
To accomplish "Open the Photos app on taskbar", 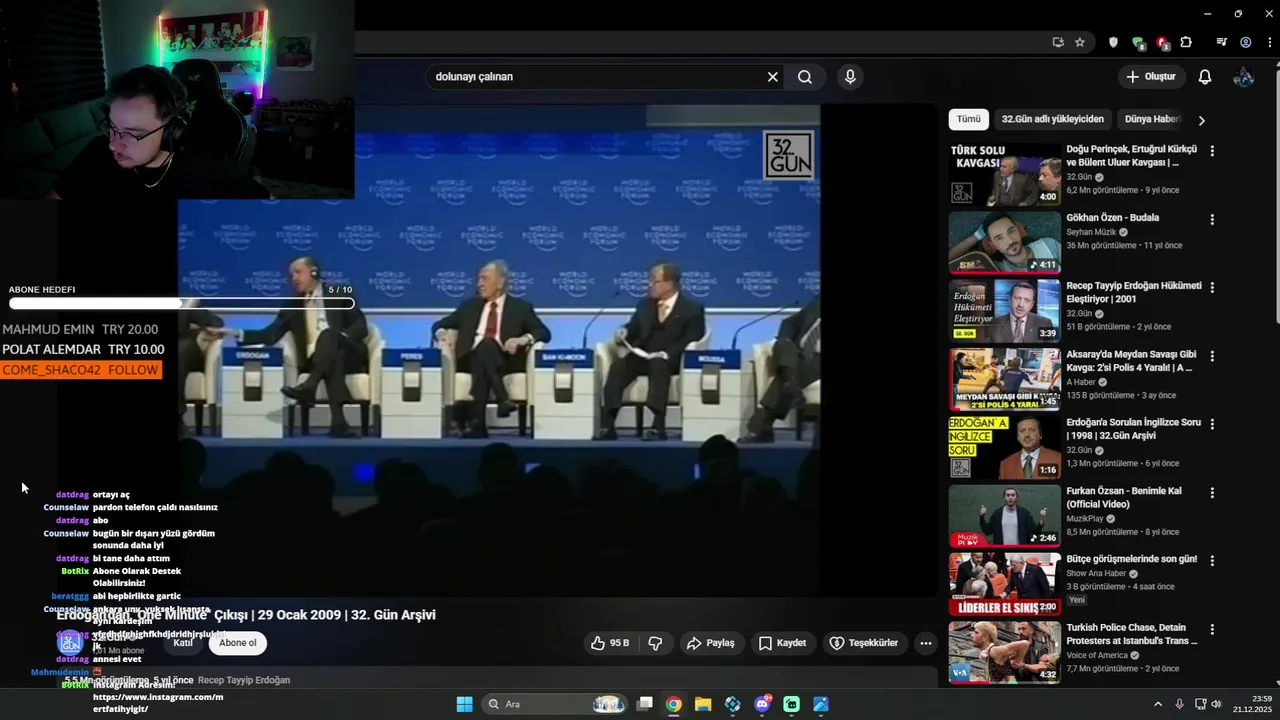I will pyautogui.click(x=821, y=704).
